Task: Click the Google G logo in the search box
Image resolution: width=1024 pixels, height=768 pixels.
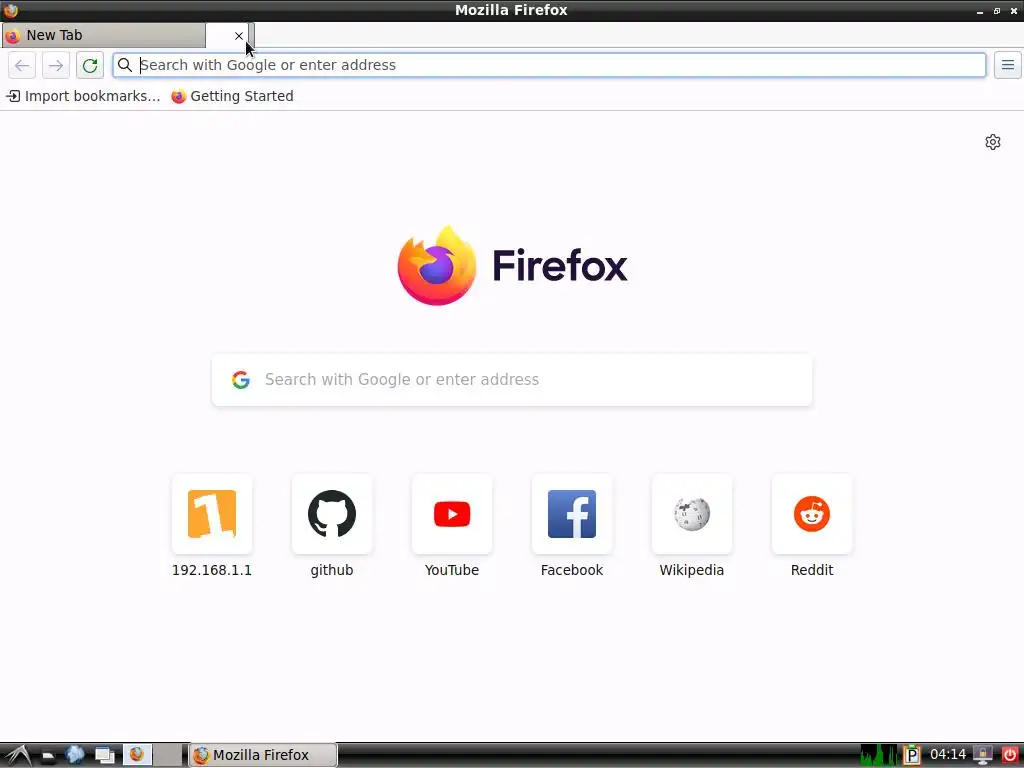Action: pos(241,379)
